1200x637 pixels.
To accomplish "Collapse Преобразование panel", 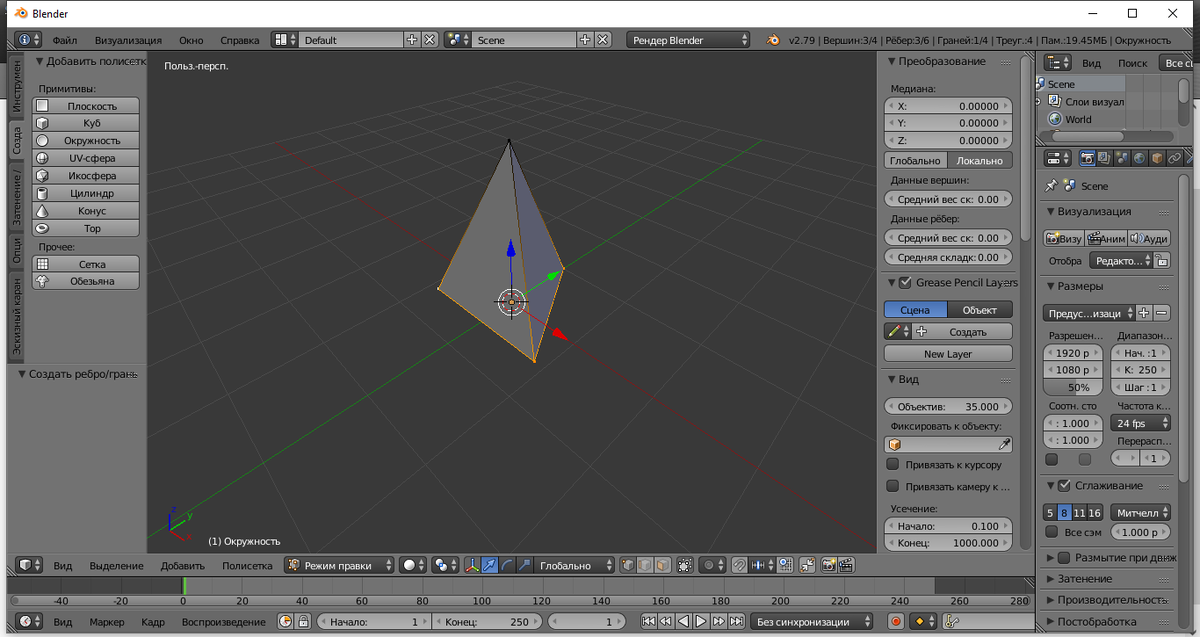I will point(891,61).
